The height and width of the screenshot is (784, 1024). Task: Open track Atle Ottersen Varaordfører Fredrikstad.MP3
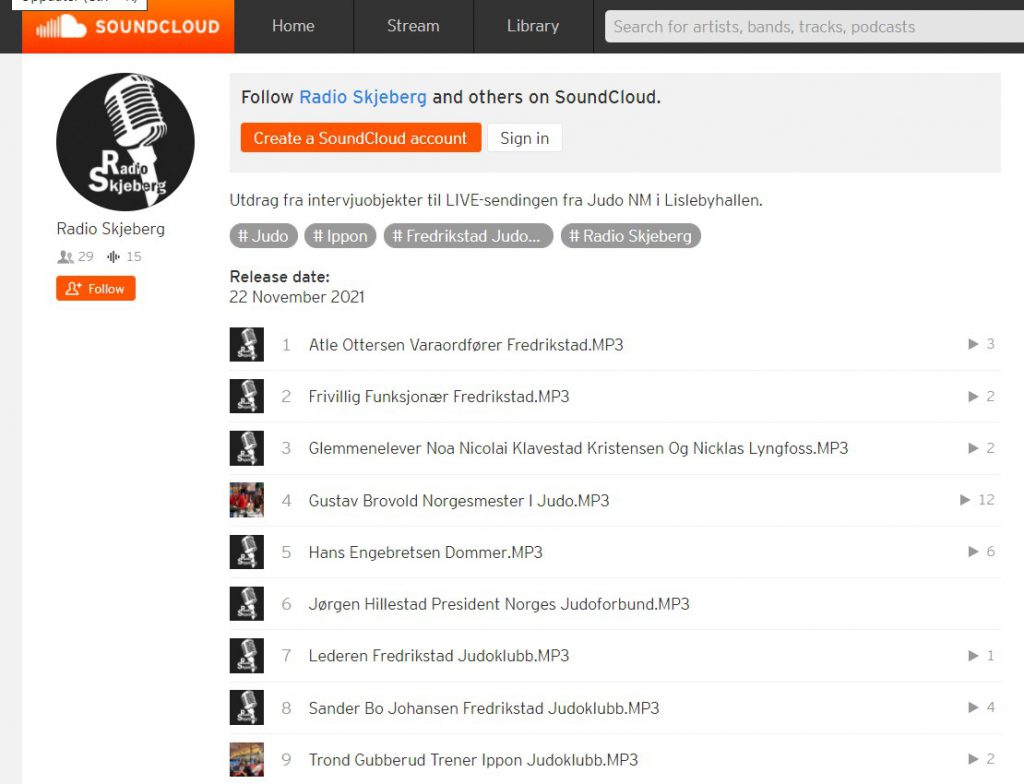pyautogui.click(x=466, y=345)
